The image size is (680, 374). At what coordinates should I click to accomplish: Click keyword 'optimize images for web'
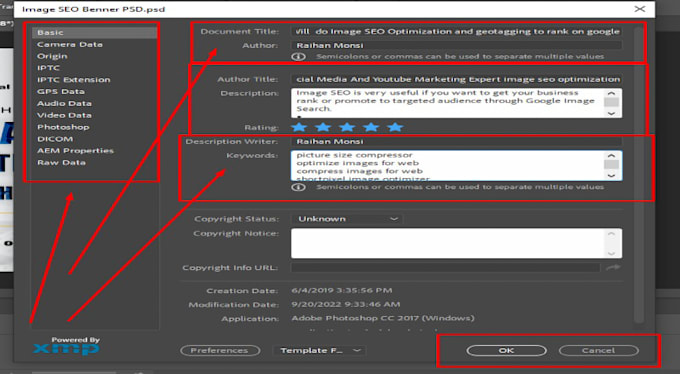pos(358,163)
